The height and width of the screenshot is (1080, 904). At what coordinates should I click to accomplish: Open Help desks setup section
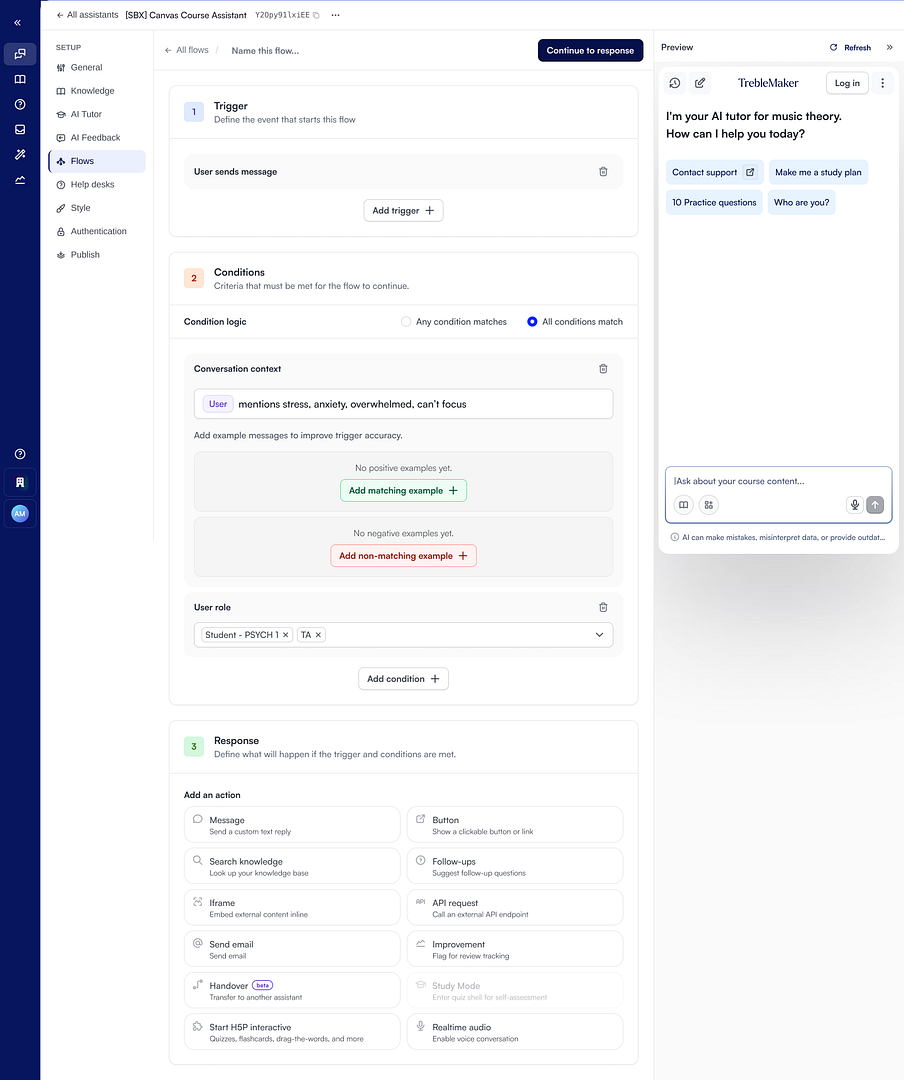coord(96,185)
